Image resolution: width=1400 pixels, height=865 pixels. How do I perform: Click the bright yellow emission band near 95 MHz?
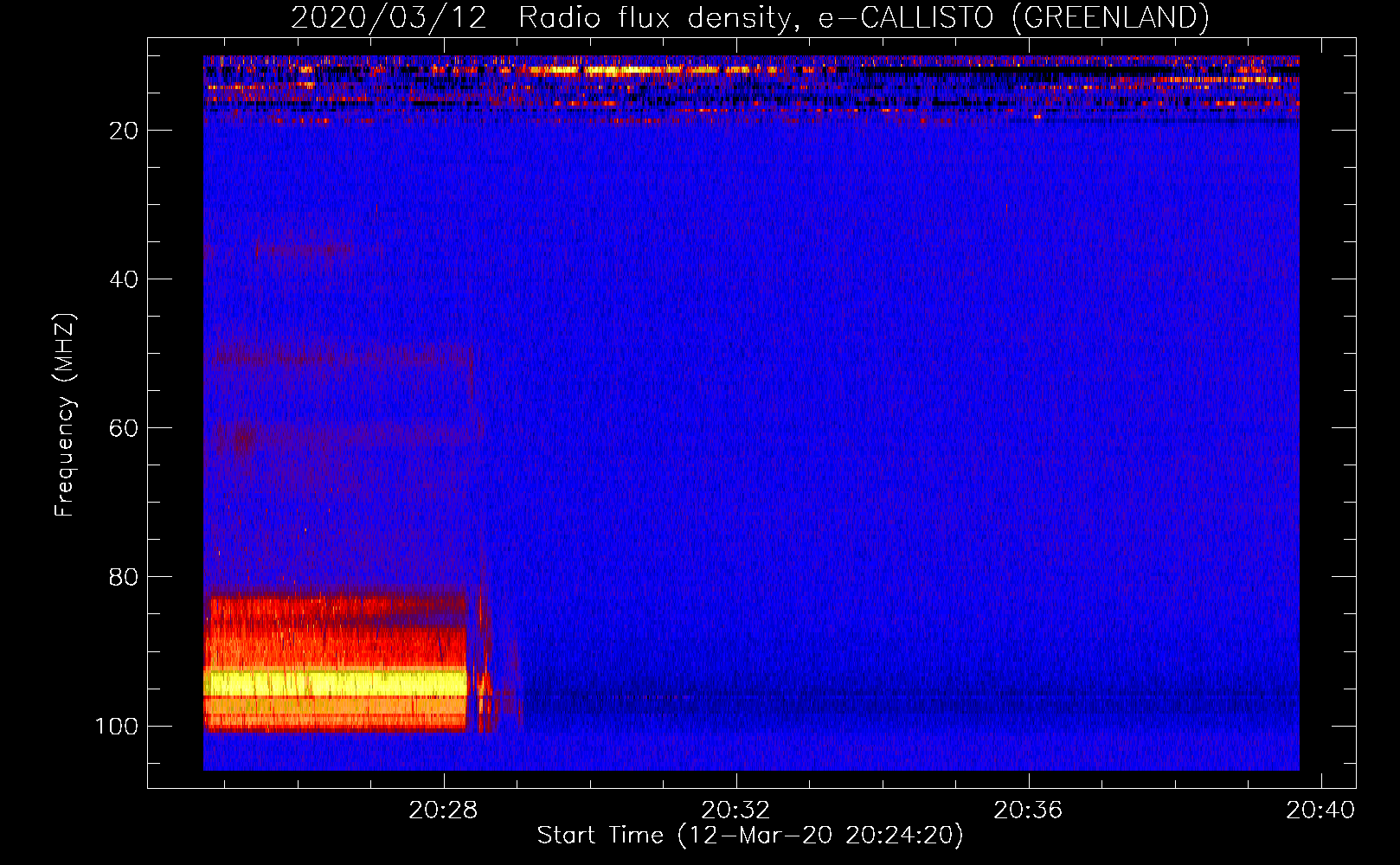click(x=335, y=683)
